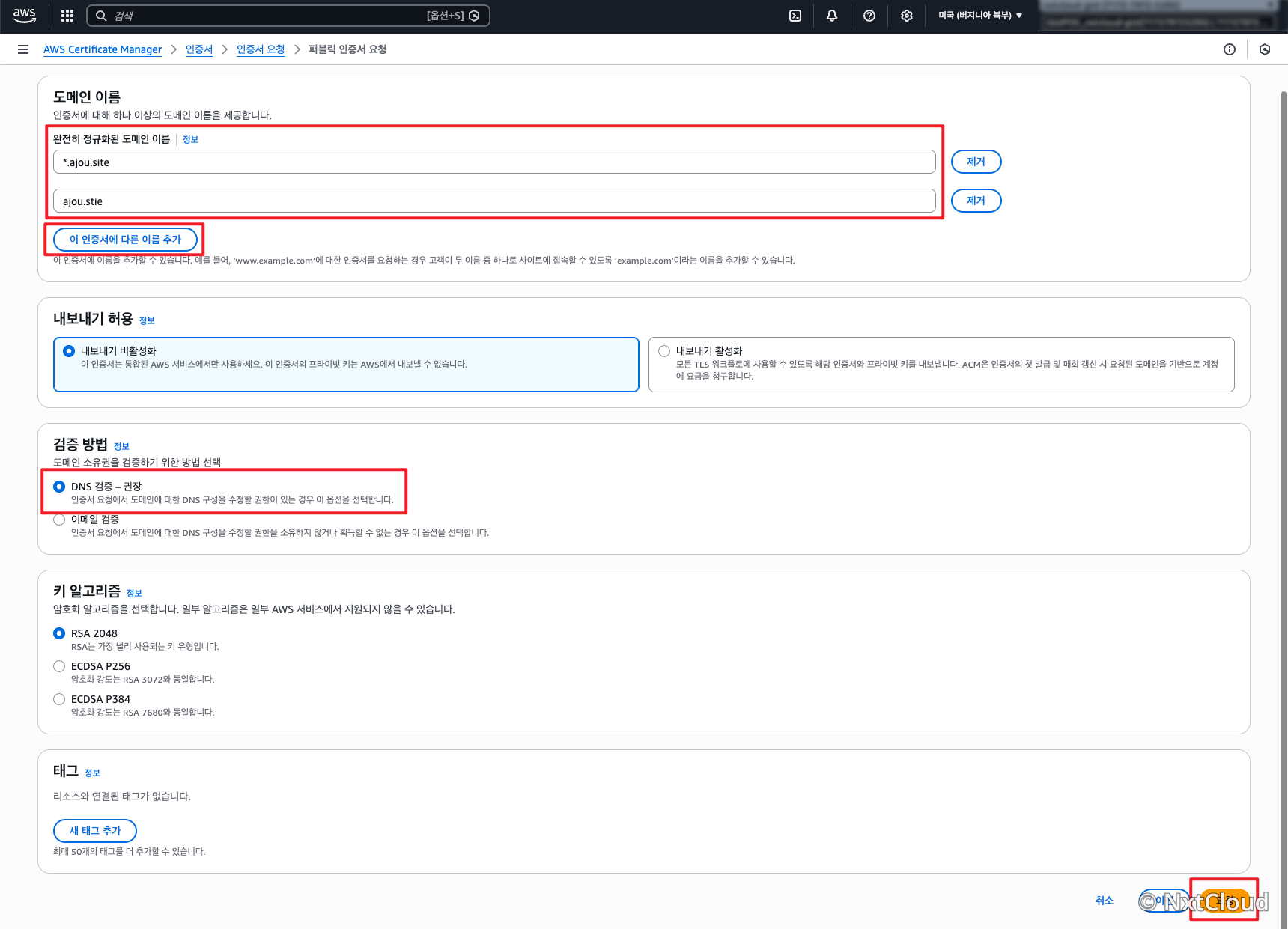This screenshot has height=929, width=1288.
Task: Open the info panel circle icon
Action: click(x=1230, y=49)
